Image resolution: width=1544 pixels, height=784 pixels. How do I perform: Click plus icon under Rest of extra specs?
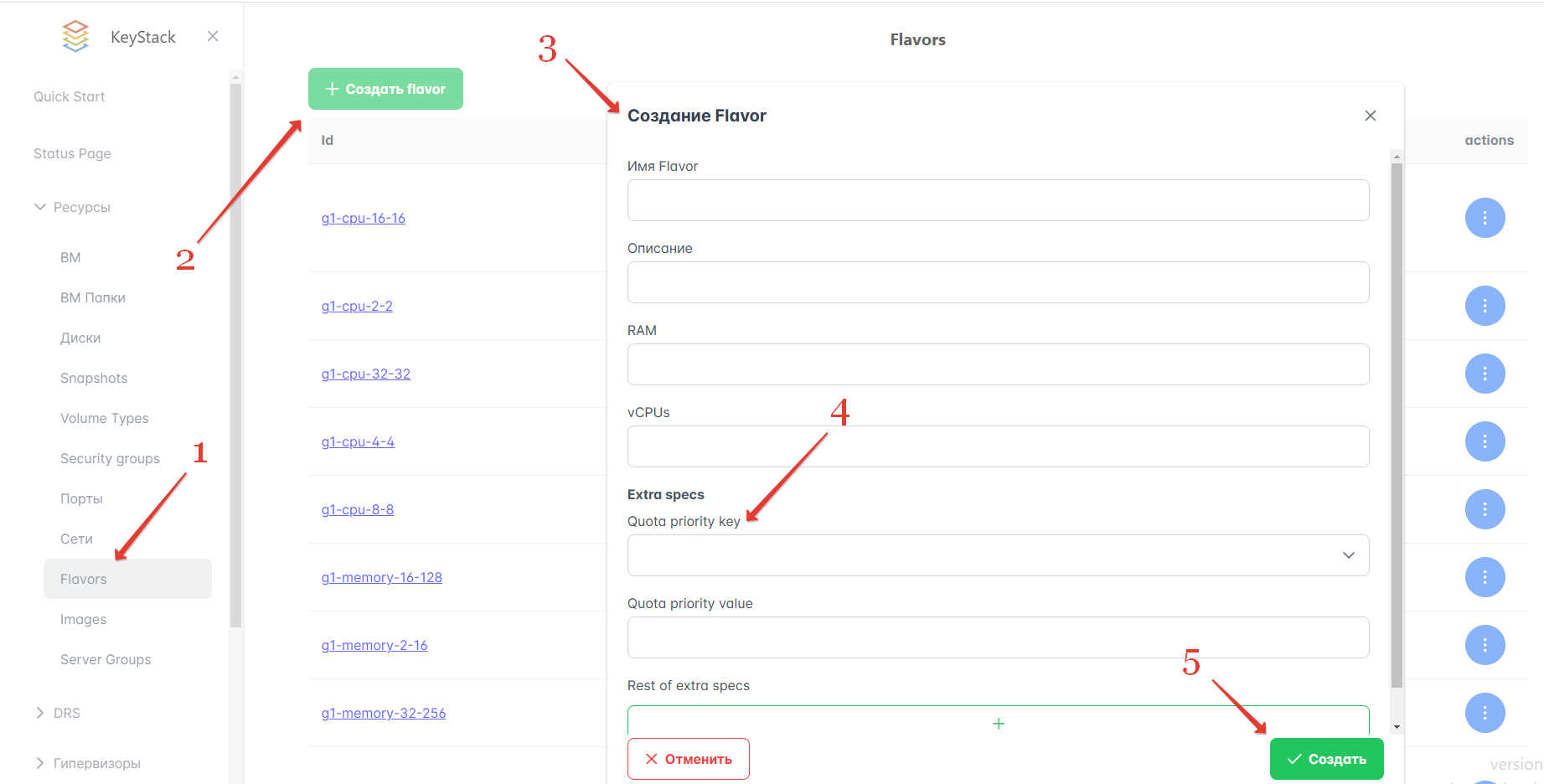[x=998, y=723]
